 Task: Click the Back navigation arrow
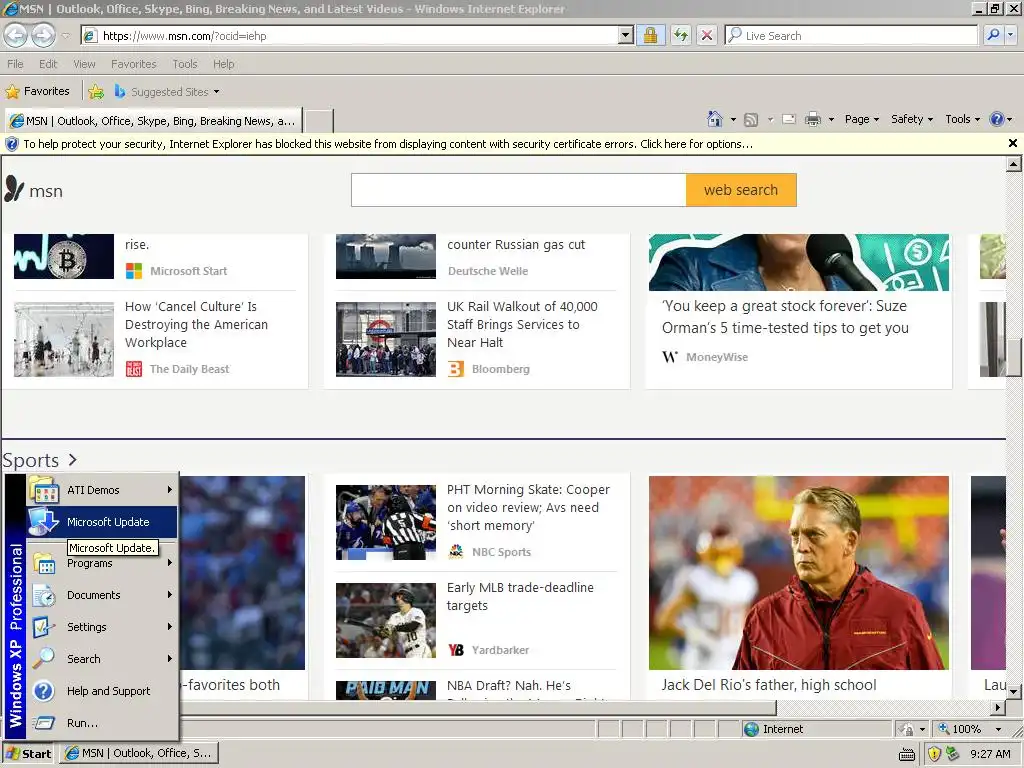(x=16, y=35)
